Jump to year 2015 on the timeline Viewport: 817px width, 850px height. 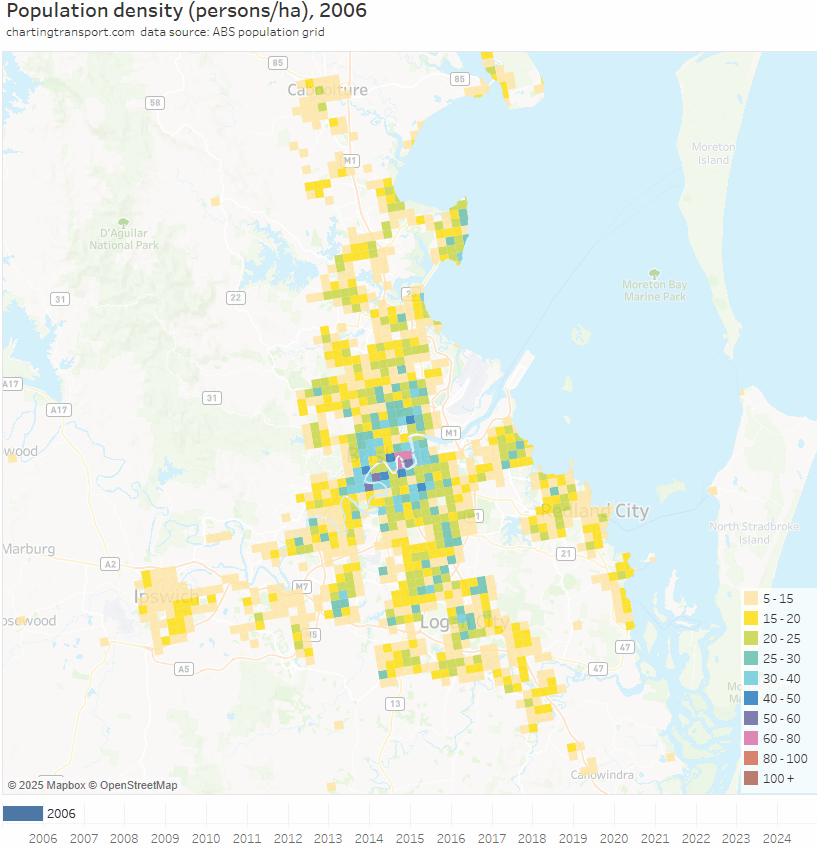(409, 838)
